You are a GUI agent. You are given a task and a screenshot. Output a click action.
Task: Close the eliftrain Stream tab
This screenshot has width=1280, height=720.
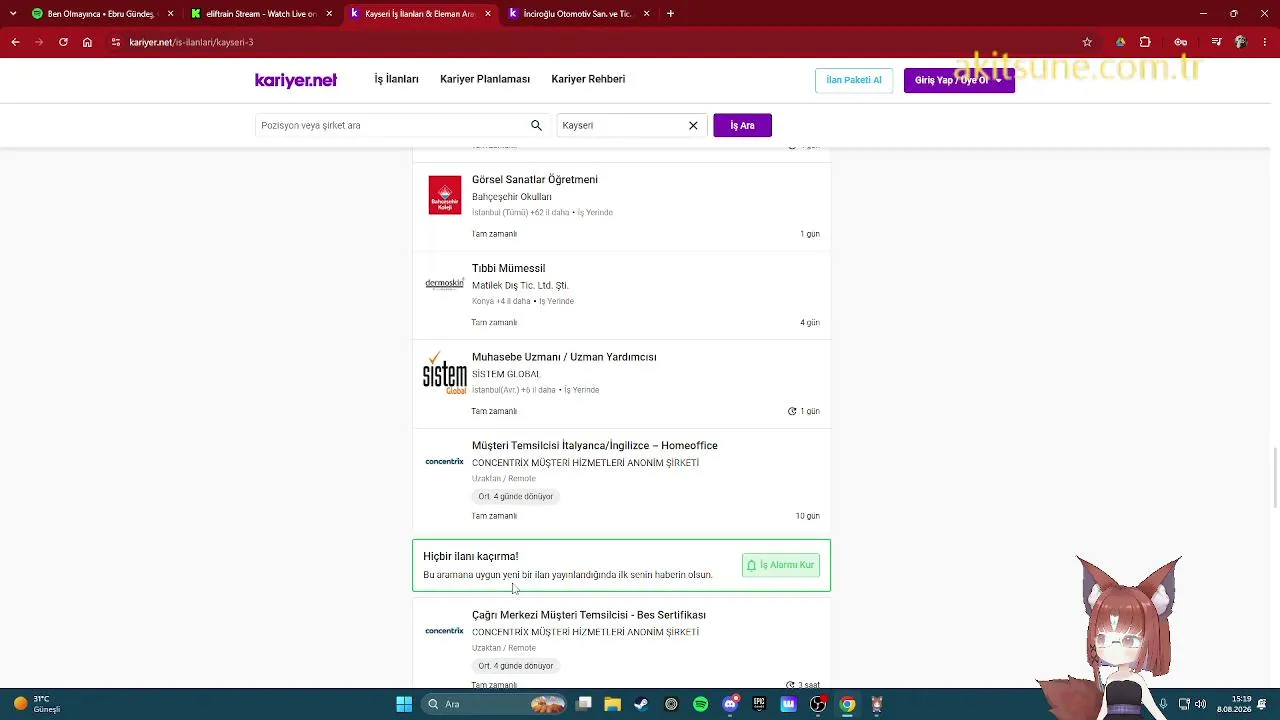click(x=329, y=14)
